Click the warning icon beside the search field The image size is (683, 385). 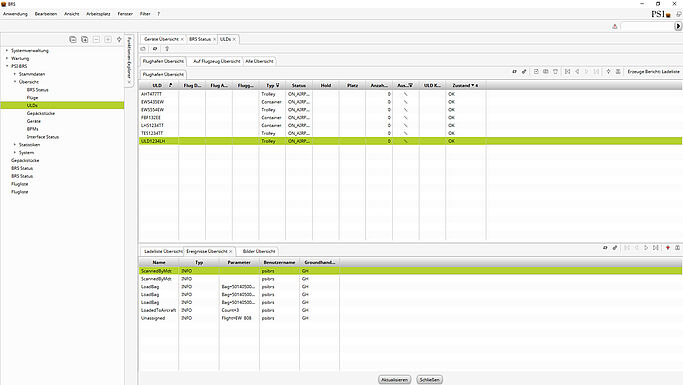(x=615, y=27)
